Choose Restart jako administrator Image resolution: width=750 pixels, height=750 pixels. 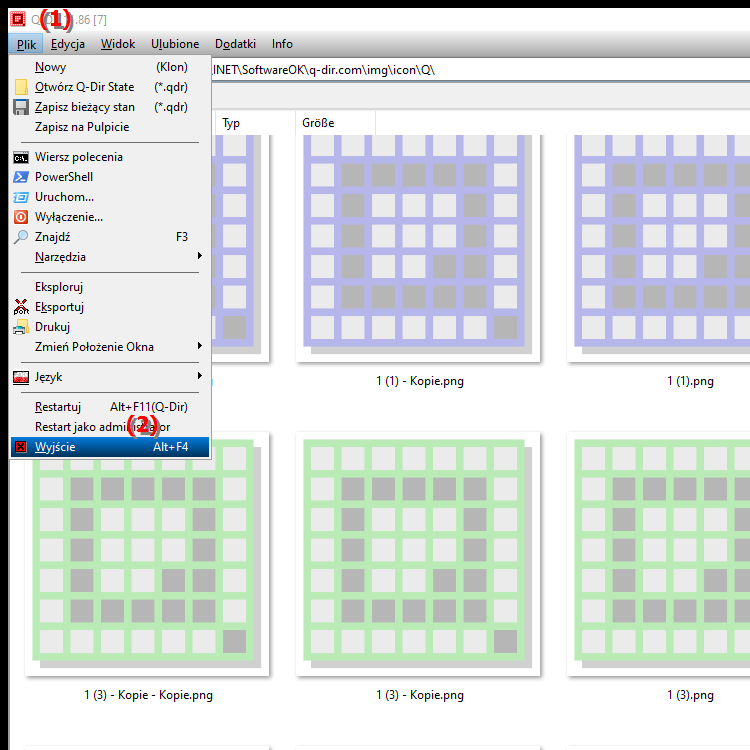pos(110,427)
